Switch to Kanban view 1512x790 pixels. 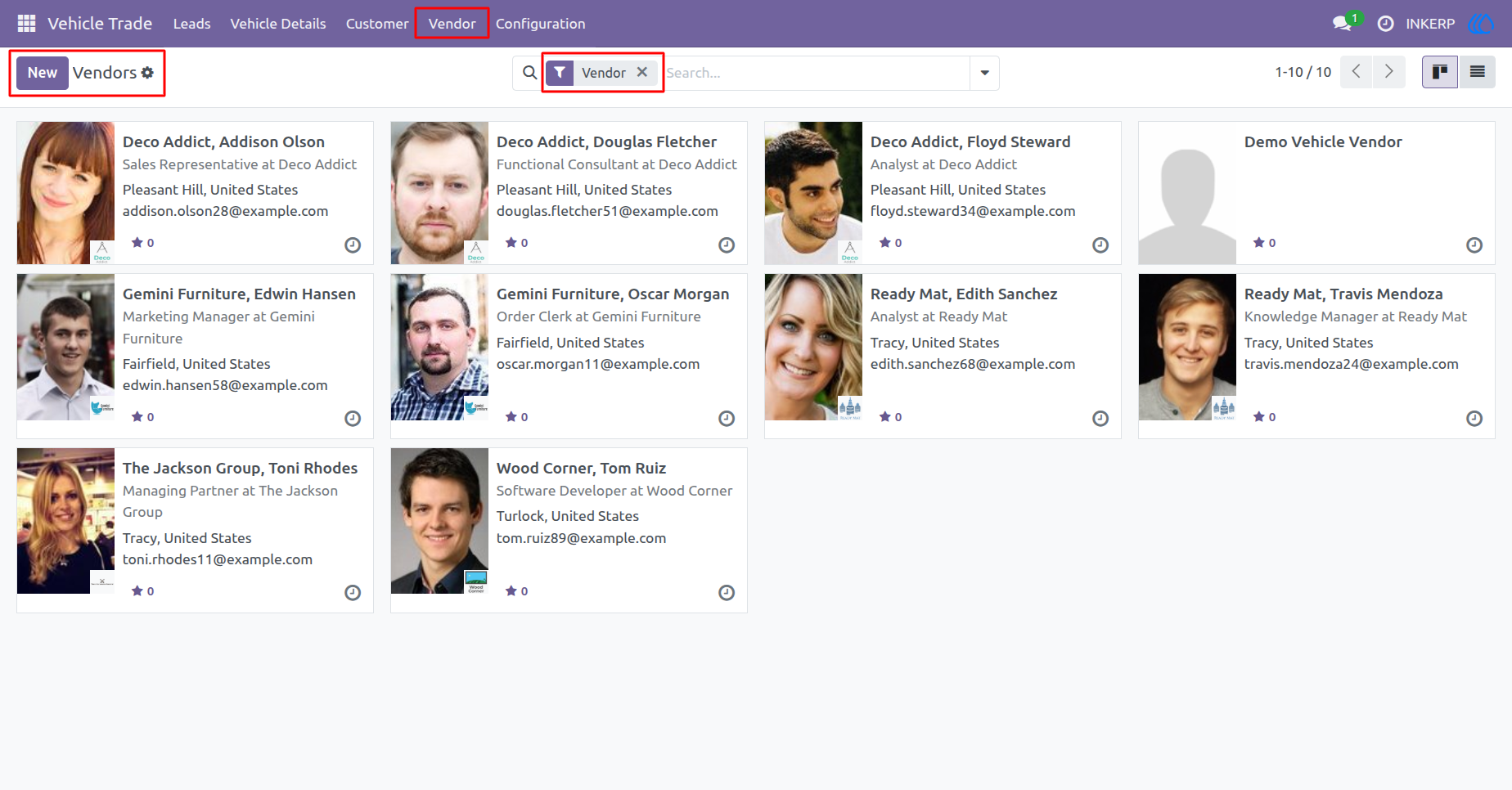pyautogui.click(x=1440, y=72)
